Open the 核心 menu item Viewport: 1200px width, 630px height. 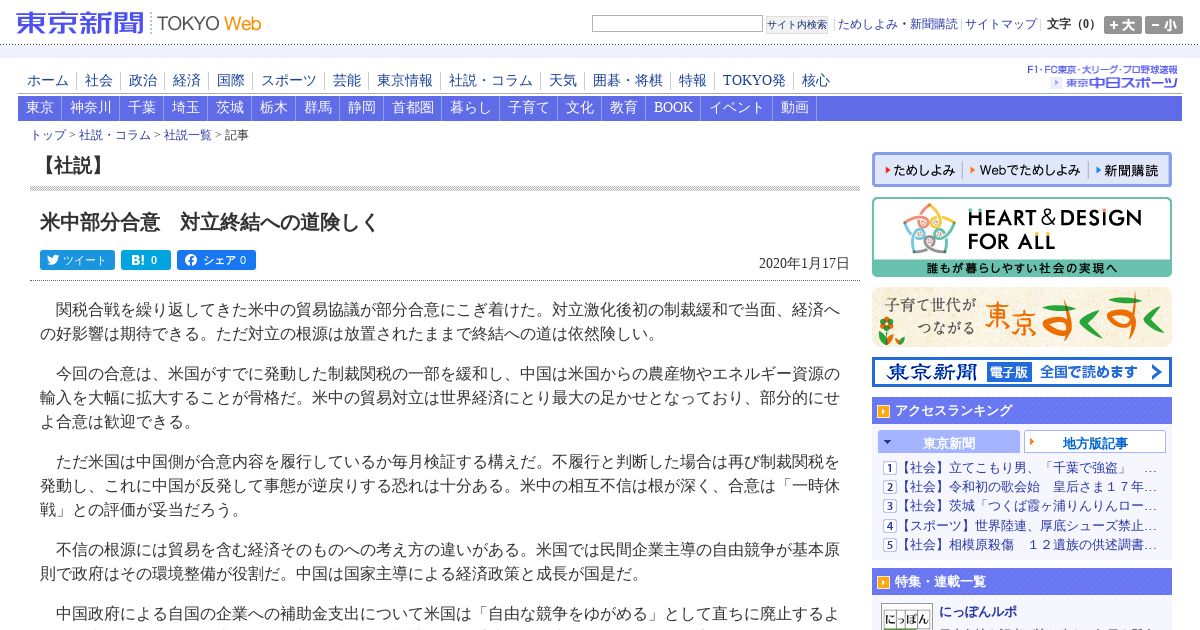pyautogui.click(x=816, y=81)
